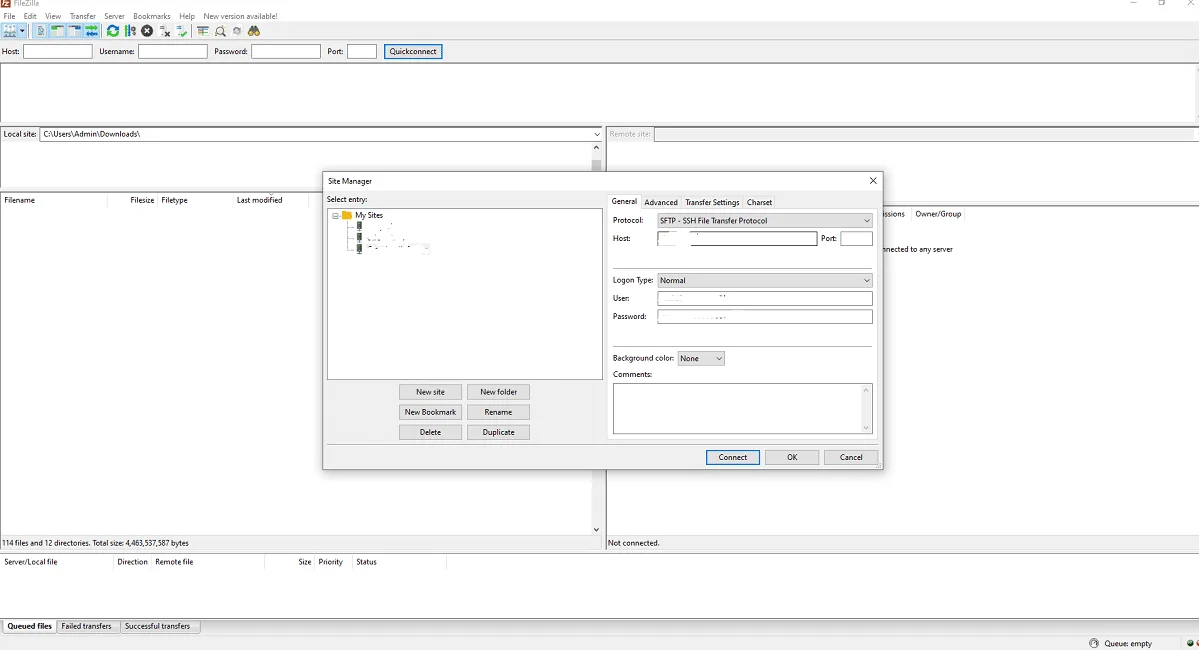Open the Transfer menu
The height and width of the screenshot is (650, 1199).
(x=83, y=15)
